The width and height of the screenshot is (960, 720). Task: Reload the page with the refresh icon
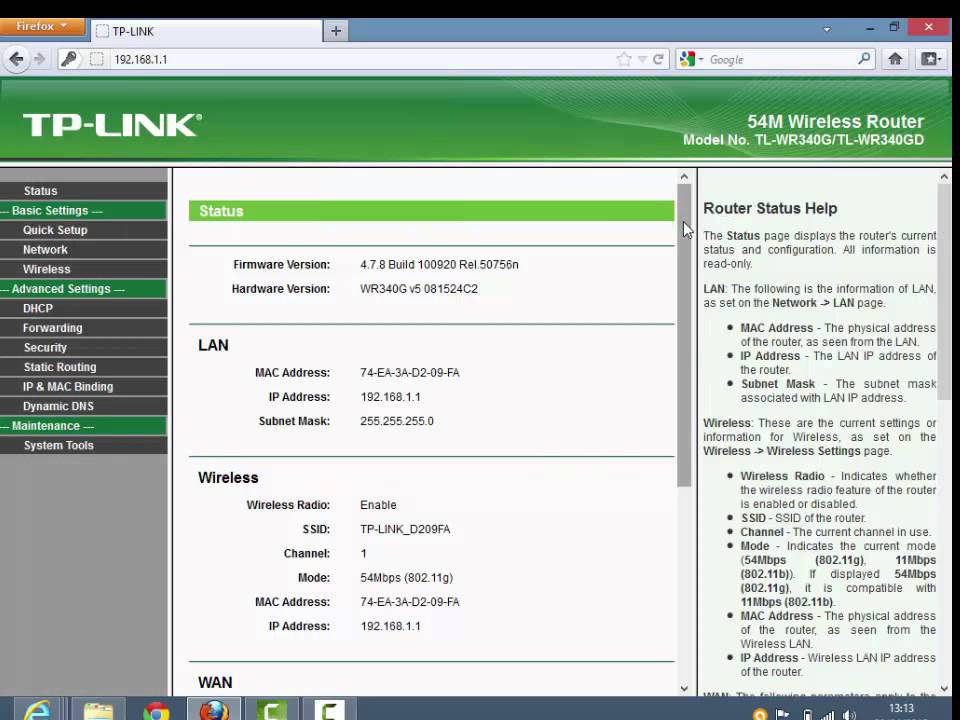(658, 59)
